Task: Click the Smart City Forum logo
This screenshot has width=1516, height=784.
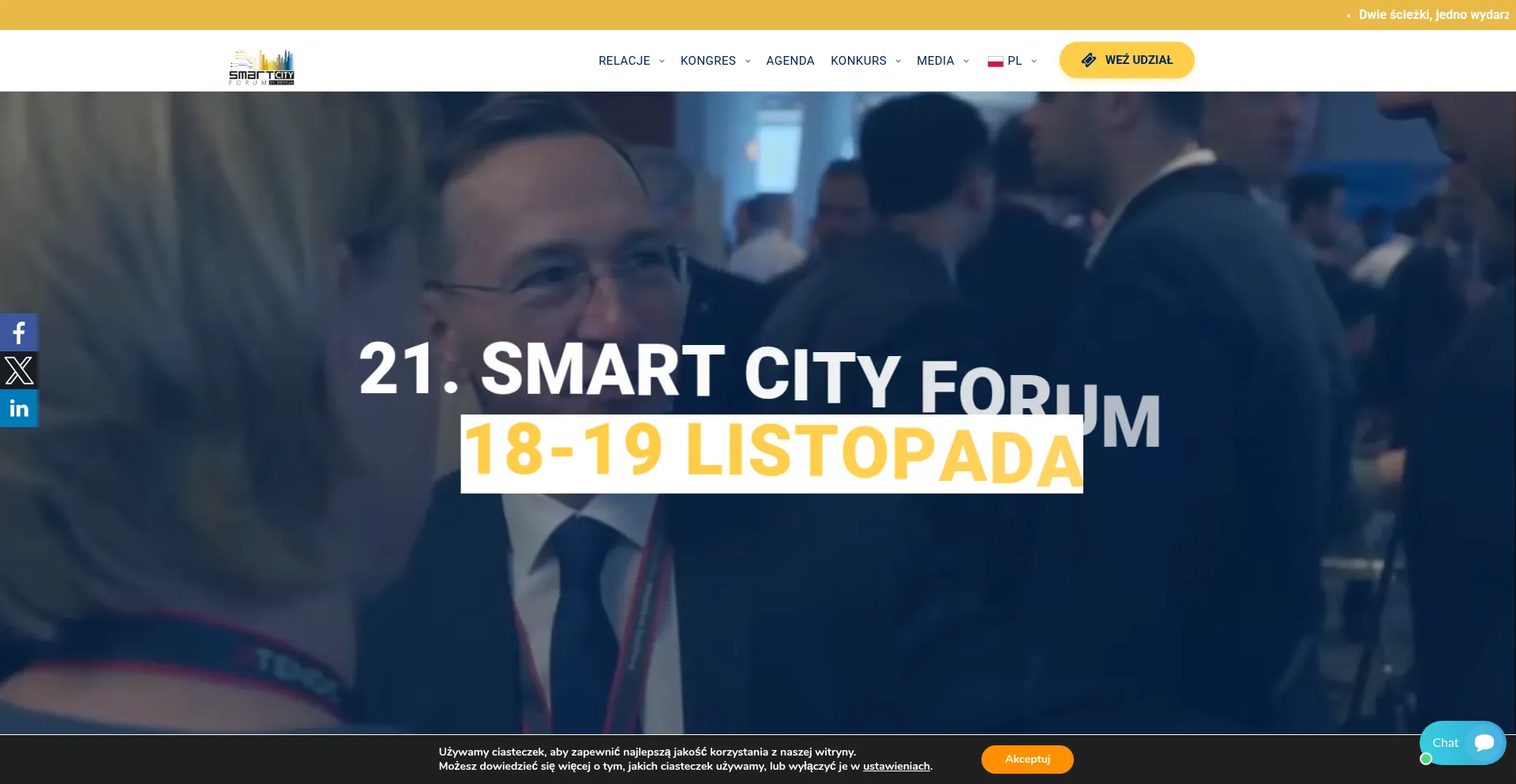Action: 261,67
